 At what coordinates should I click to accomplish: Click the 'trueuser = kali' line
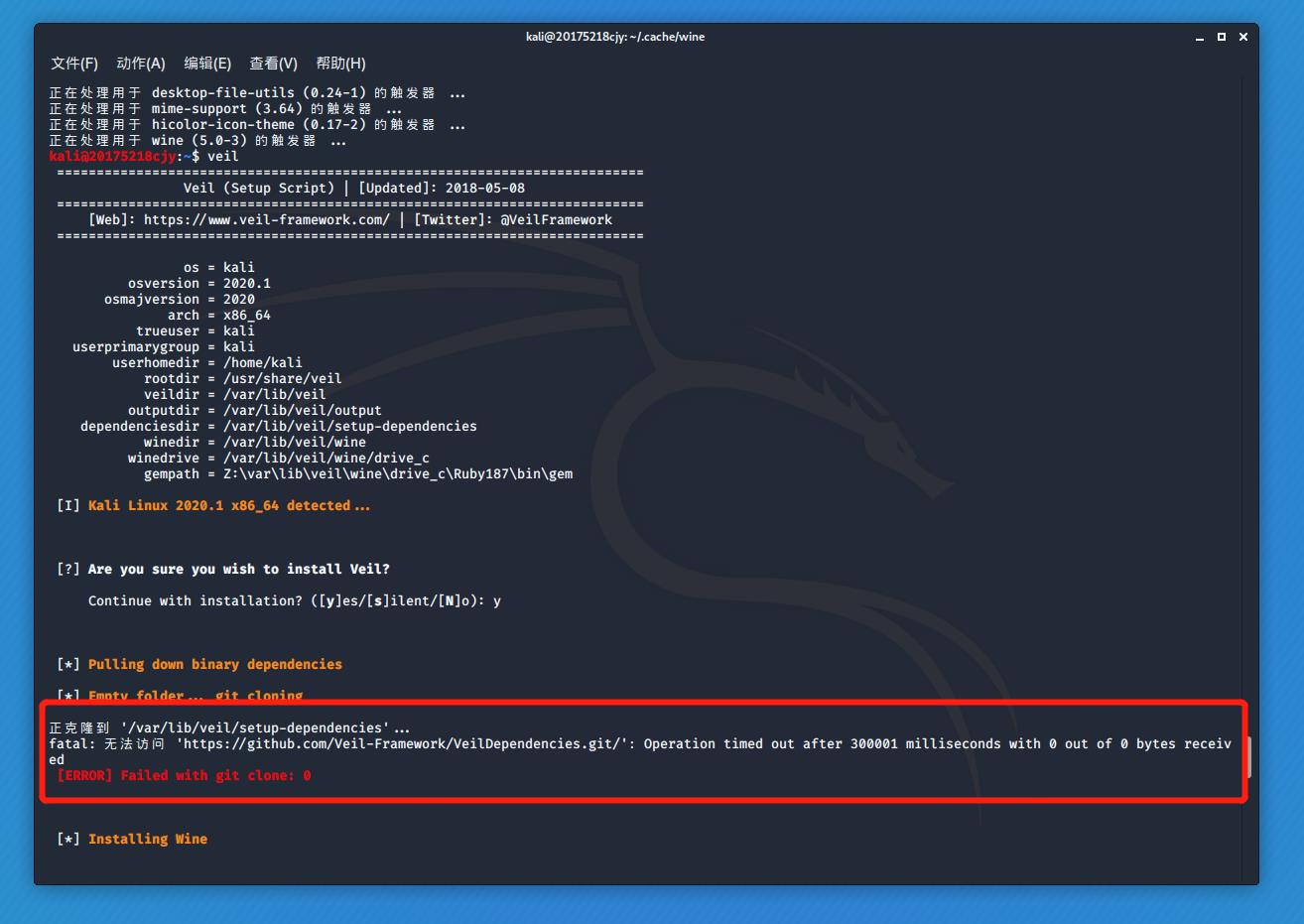196,331
